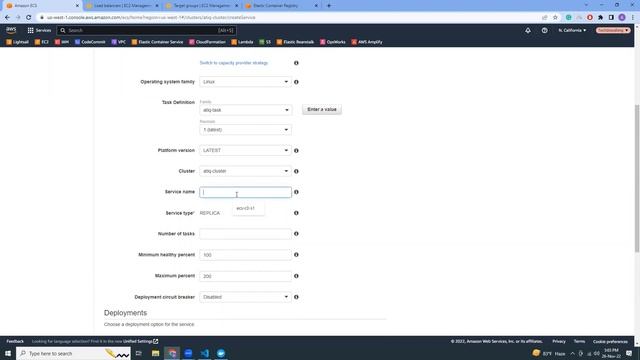Click the AWS console search field
Viewport: 640px width, 360px height.
[x=146, y=30]
